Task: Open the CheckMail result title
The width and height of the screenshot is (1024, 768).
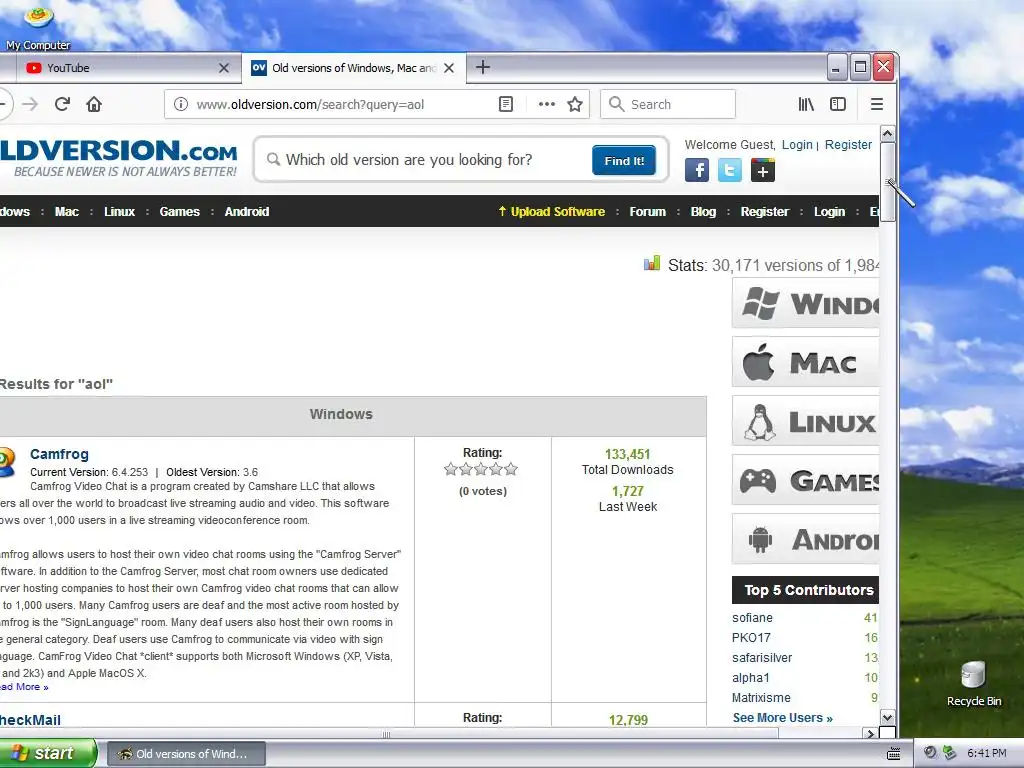Action: tap(31, 720)
